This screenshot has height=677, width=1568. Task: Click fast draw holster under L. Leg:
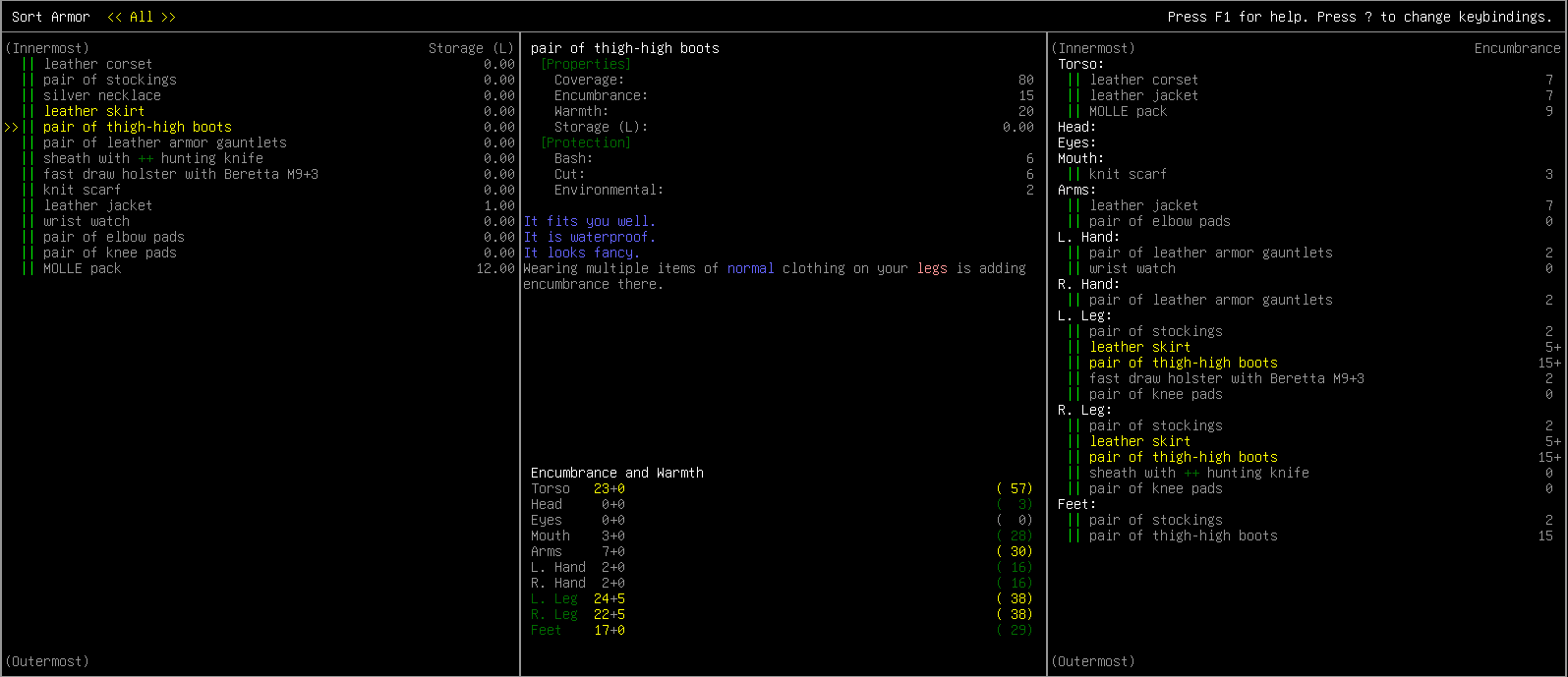(x=1227, y=378)
